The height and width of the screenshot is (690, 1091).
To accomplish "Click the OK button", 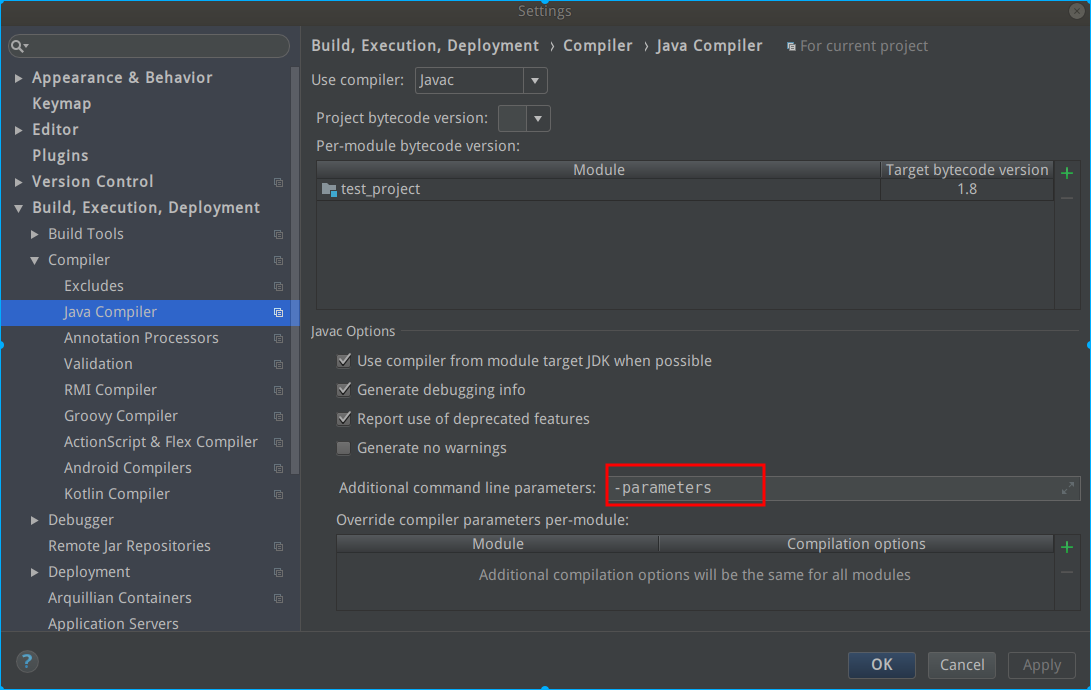I will pyautogui.click(x=881, y=665).
